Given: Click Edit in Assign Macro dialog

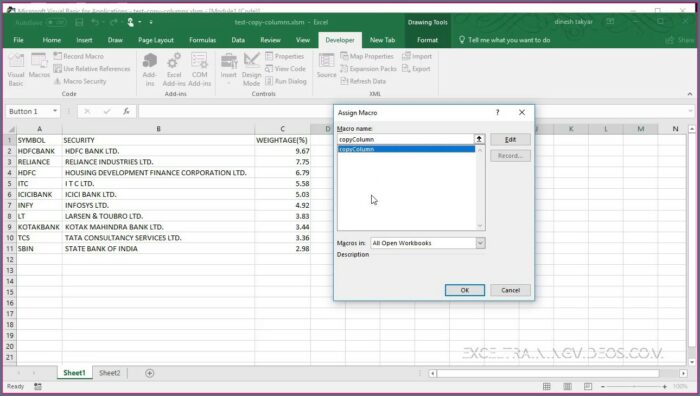Looking at the screenshot, I should point(510,140).
